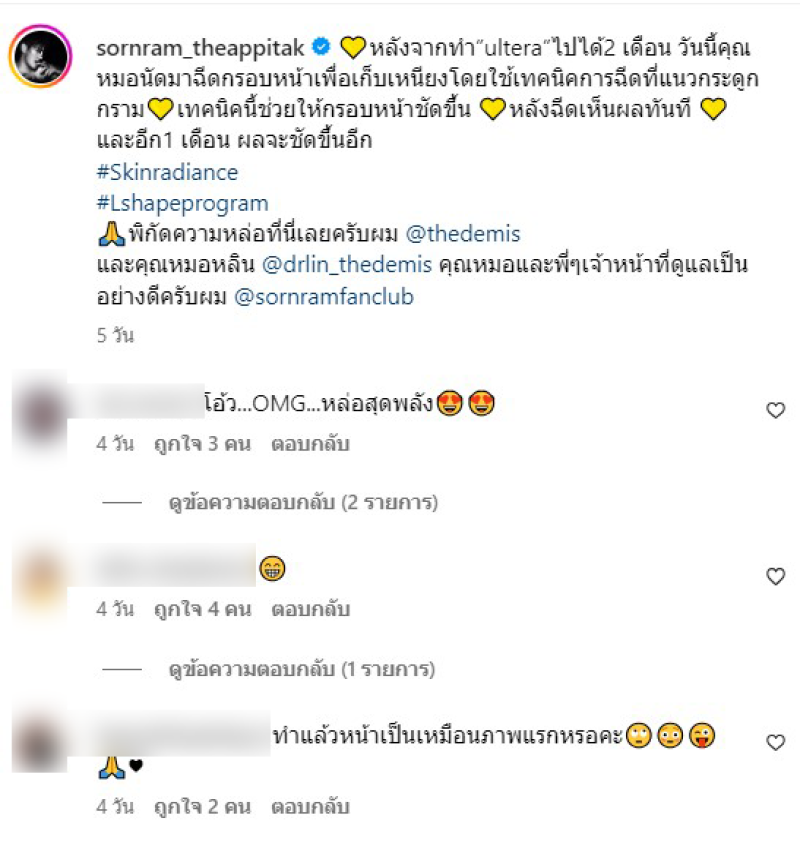
Task: View the 2 likes on last comment
Action: 202,807
